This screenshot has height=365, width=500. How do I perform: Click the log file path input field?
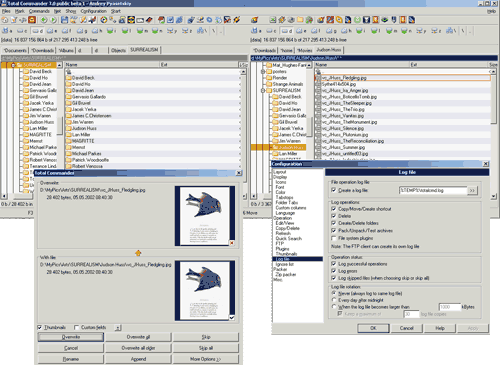[x=433, y=190]
